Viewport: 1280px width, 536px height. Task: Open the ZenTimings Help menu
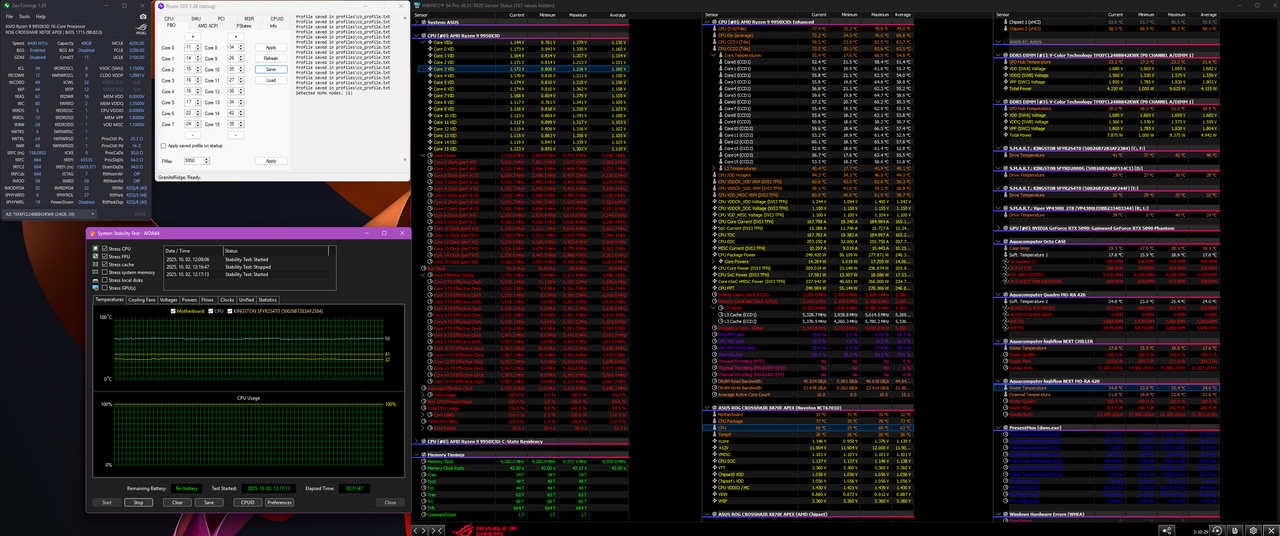coord(41,16)
